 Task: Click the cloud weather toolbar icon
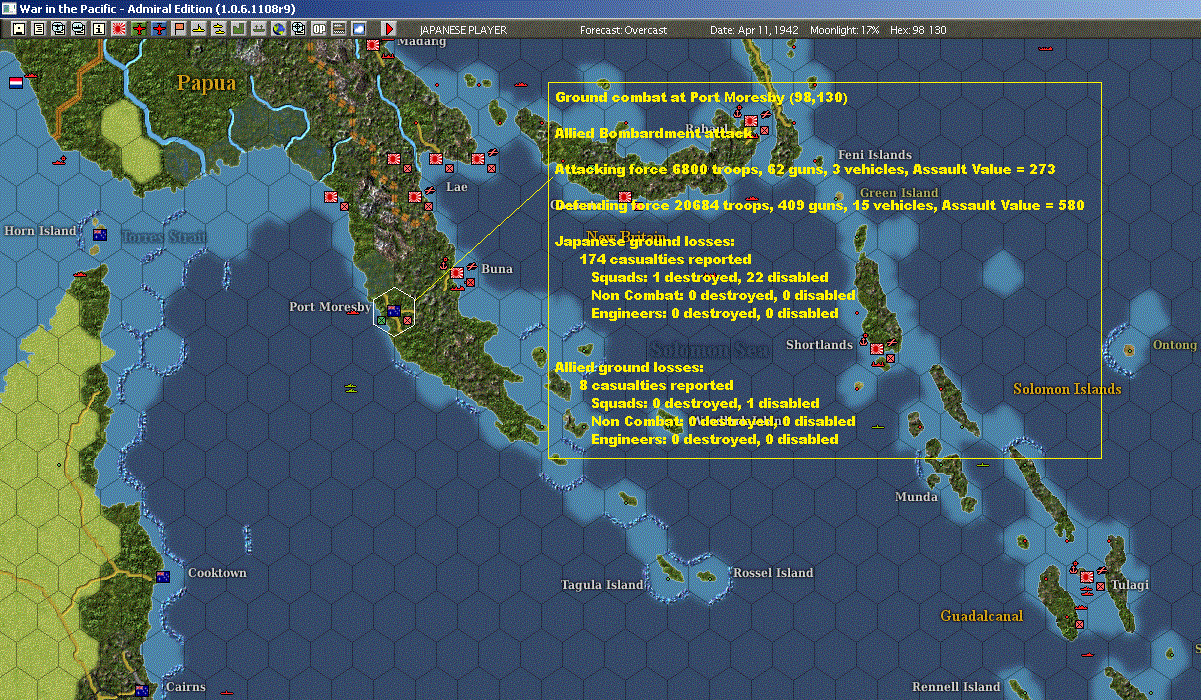(x=359, y=29)
